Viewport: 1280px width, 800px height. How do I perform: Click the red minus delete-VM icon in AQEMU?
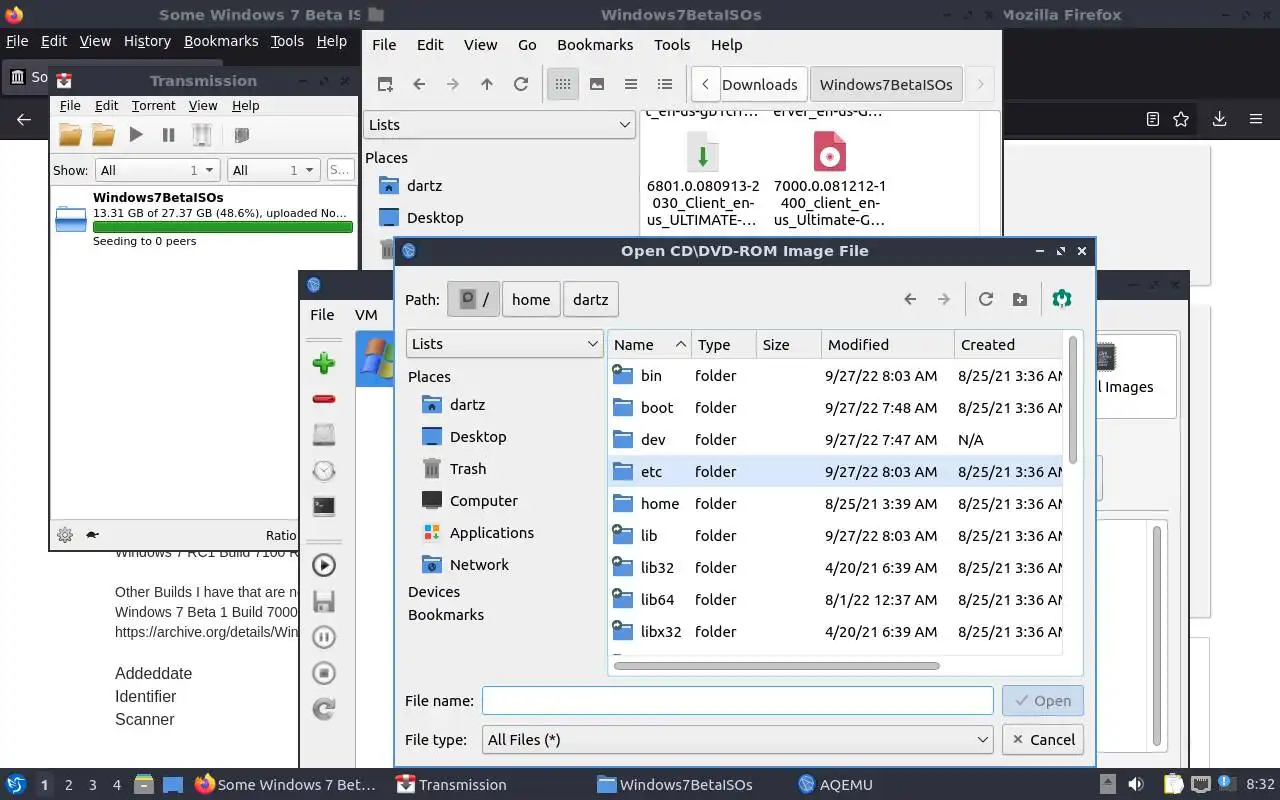tap(323, 399)
